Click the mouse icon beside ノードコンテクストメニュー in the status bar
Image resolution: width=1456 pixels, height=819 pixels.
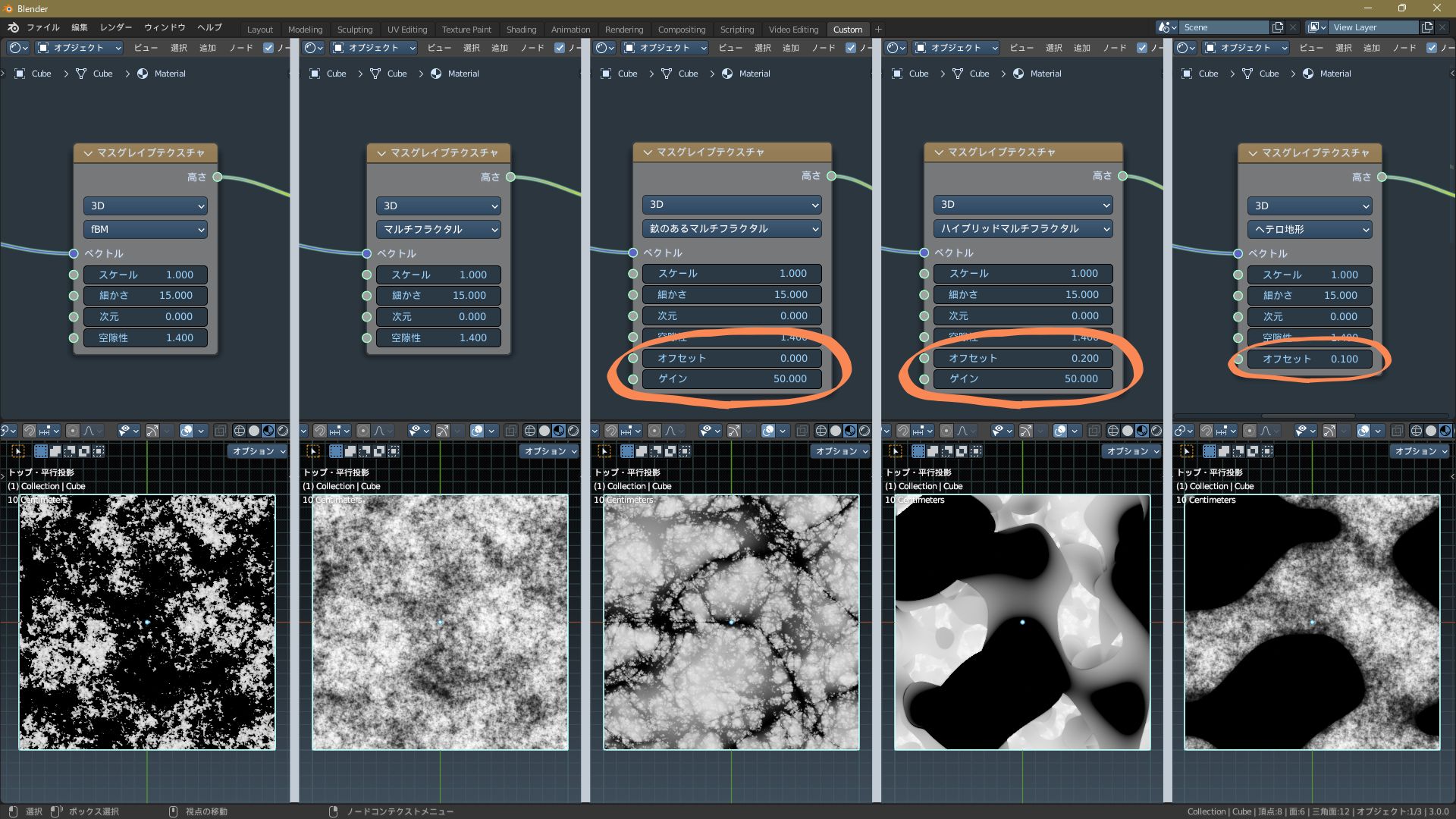coord(333,811)
